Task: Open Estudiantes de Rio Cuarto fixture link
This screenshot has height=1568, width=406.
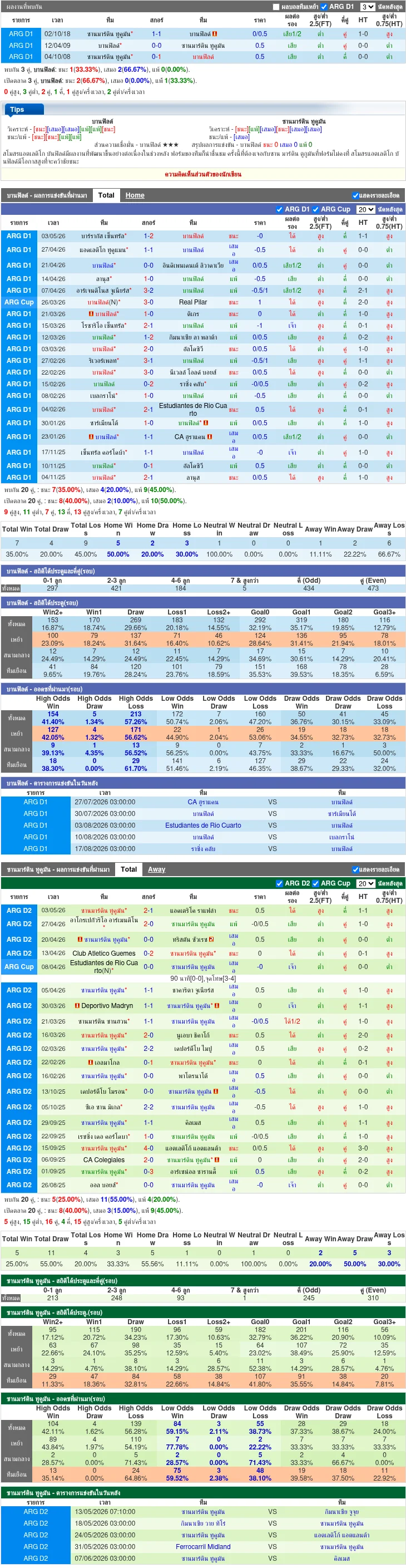Action: pyautogui.click(x=203, y=826)
